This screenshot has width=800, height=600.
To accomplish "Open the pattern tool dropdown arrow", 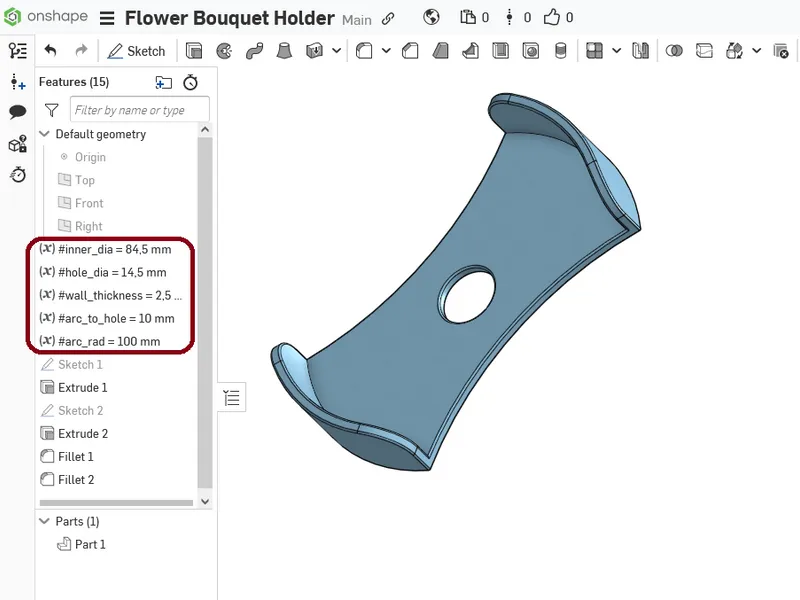I will [x=616, y=51].
